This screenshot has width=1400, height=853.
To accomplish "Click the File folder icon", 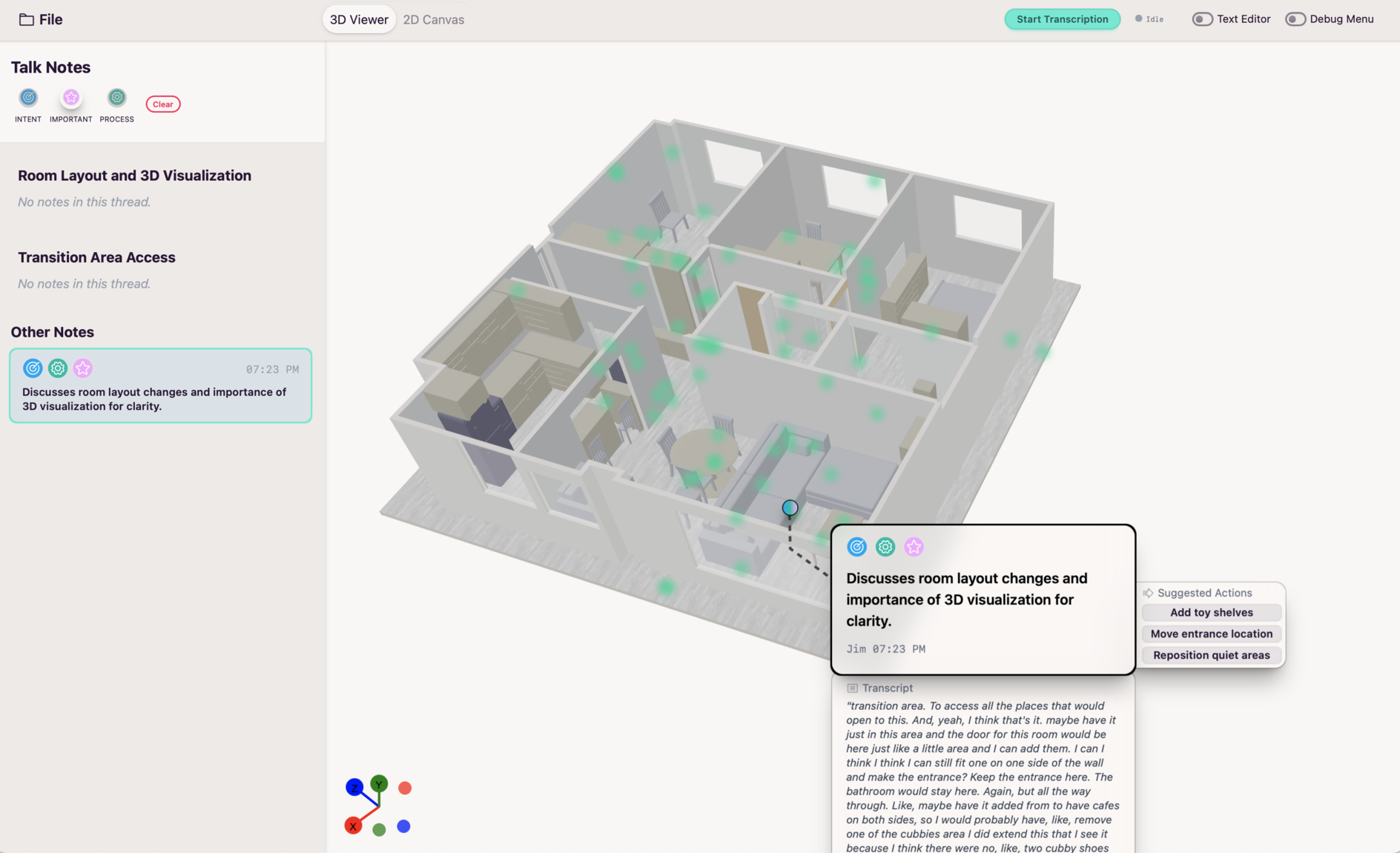I will pyautogui.click(x=27, y=20).
